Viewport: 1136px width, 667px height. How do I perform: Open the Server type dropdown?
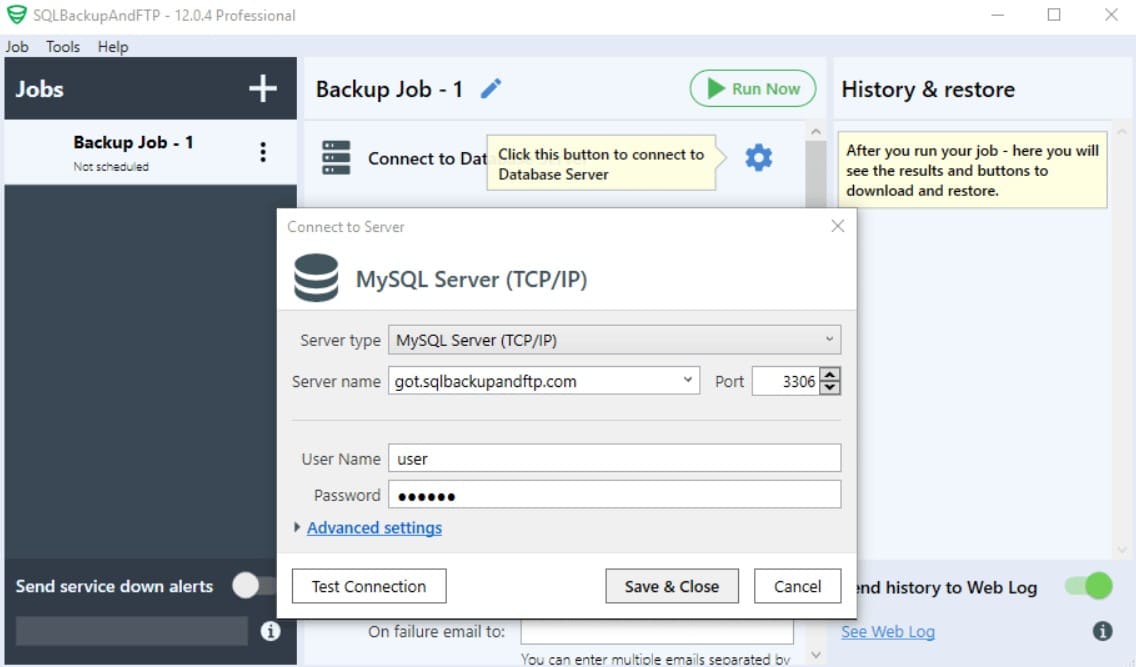tap(614, 340)
